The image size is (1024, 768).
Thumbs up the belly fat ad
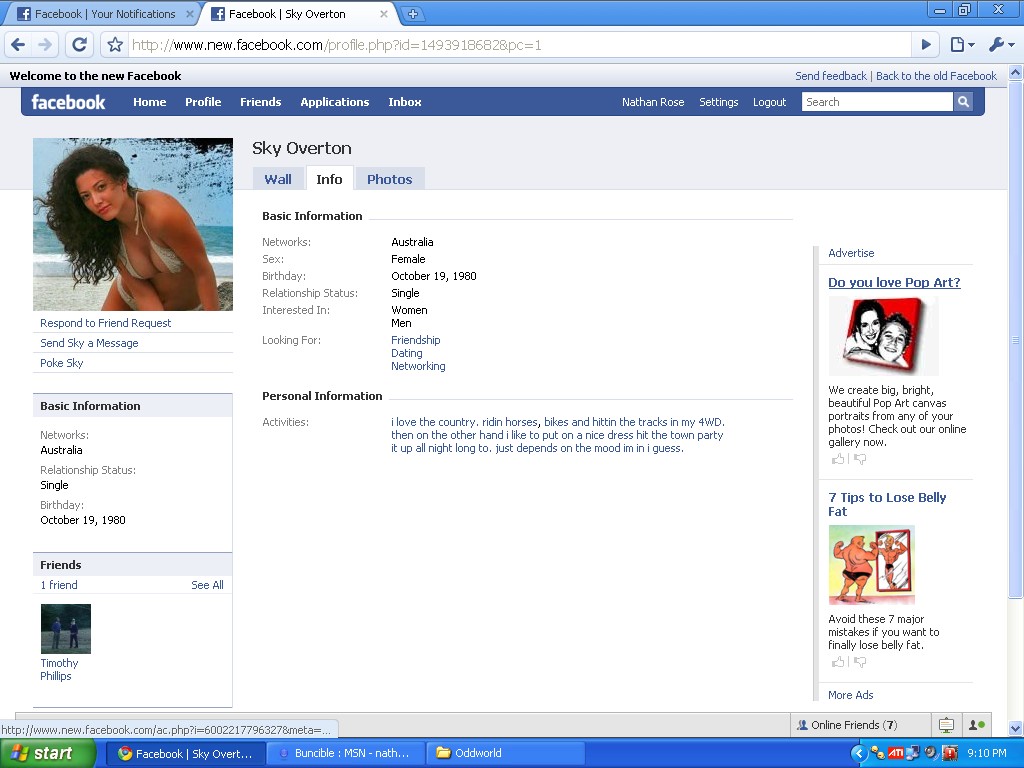point(838,662)
